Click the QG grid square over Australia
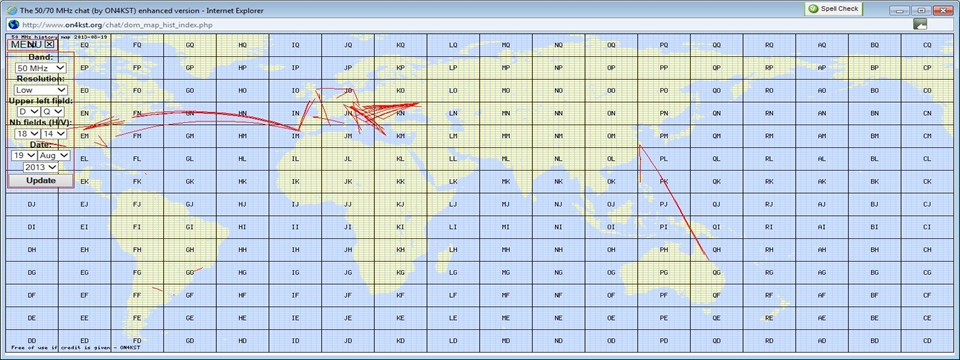 [716, 272]
